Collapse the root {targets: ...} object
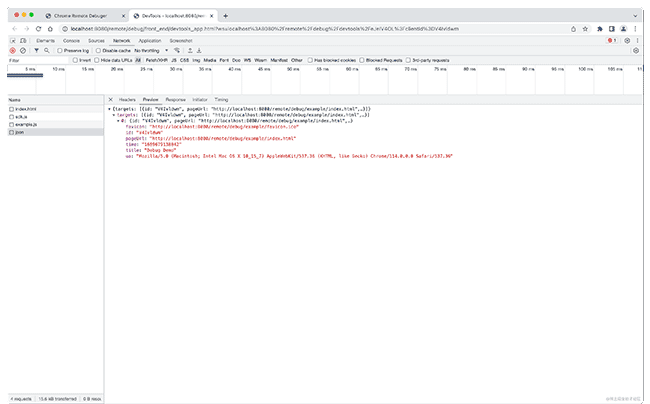The width and height of the screenshot is (650, 404). pyautogui.click(x=109, y=109)
